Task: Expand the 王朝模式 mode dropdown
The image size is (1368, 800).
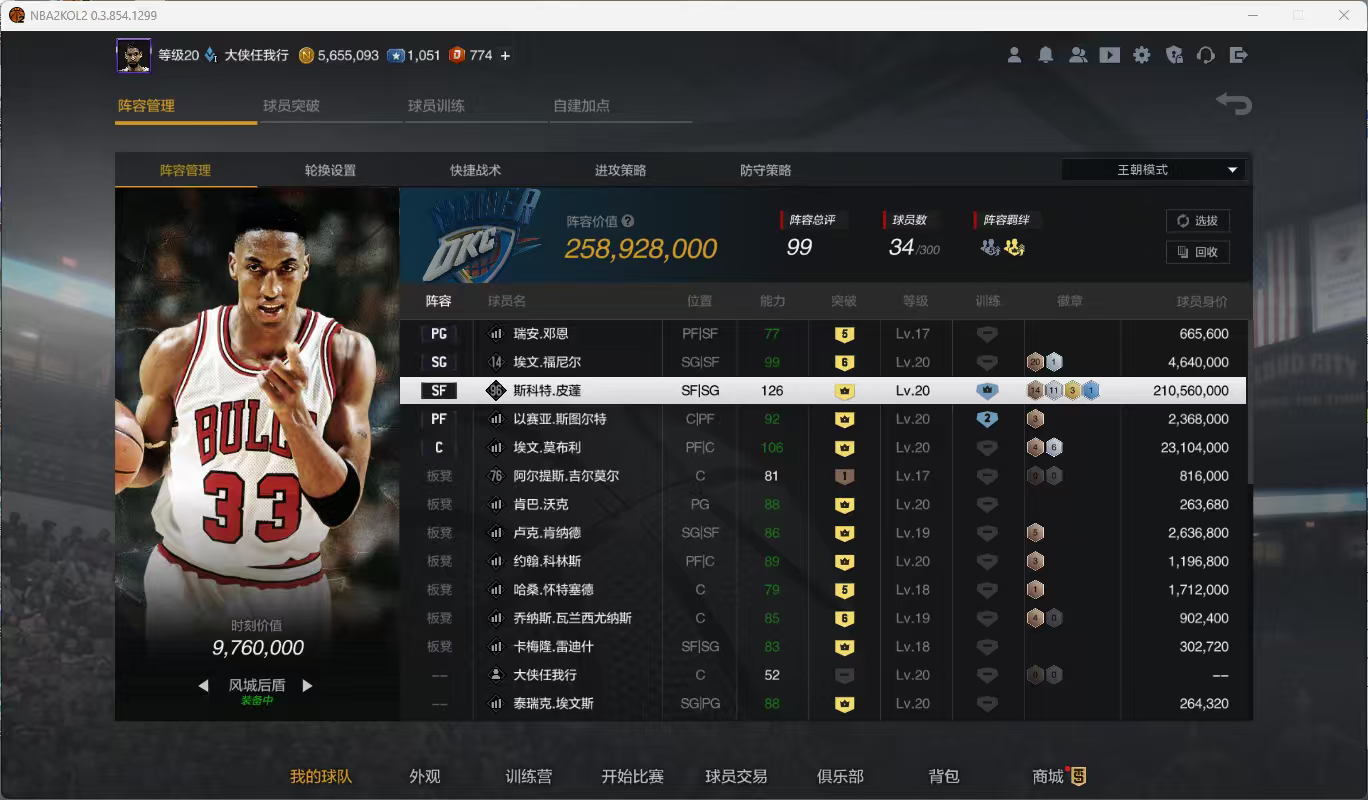Action: (x=1154, y=170)
